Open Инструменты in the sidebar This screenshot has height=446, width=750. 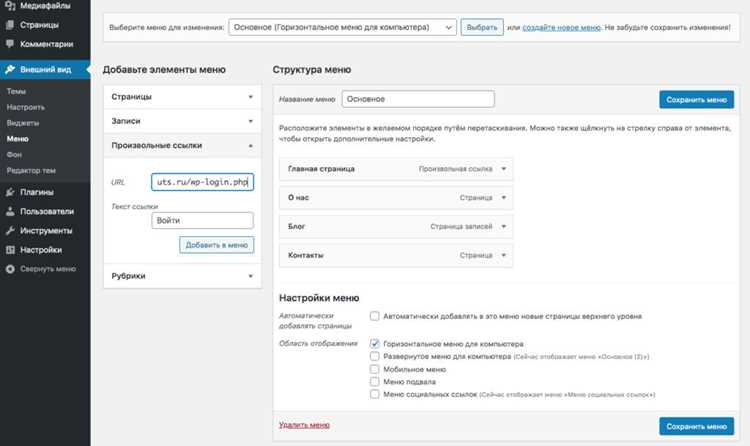[46, 231]
